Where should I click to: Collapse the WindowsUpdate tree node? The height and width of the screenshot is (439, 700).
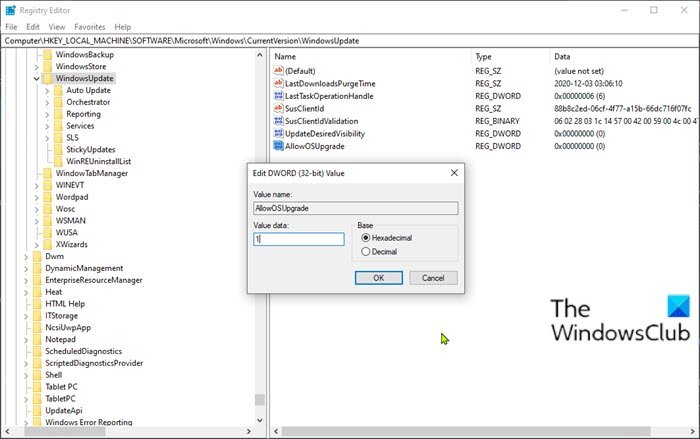coord(37,79)
